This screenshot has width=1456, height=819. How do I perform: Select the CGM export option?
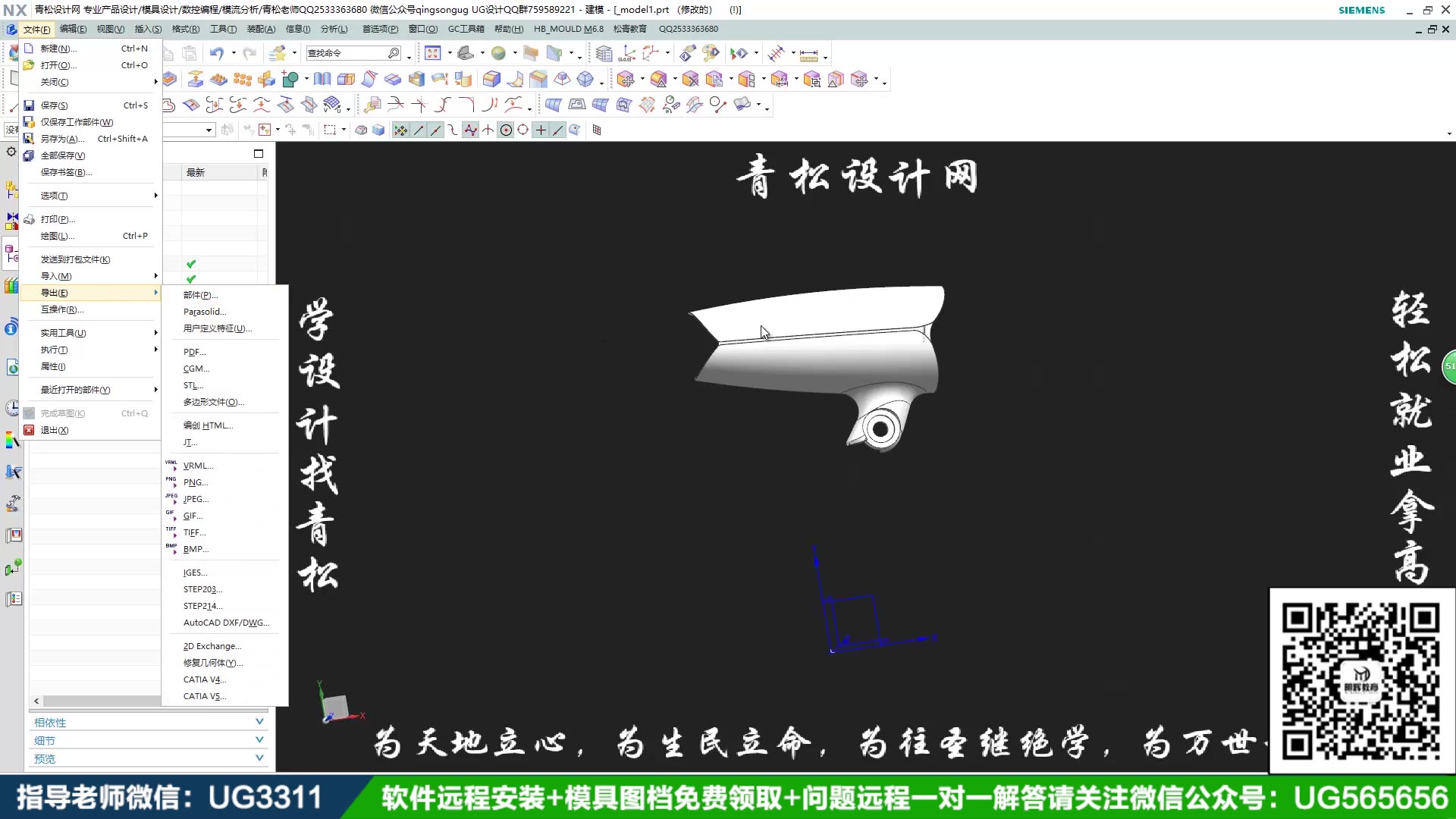196,368
